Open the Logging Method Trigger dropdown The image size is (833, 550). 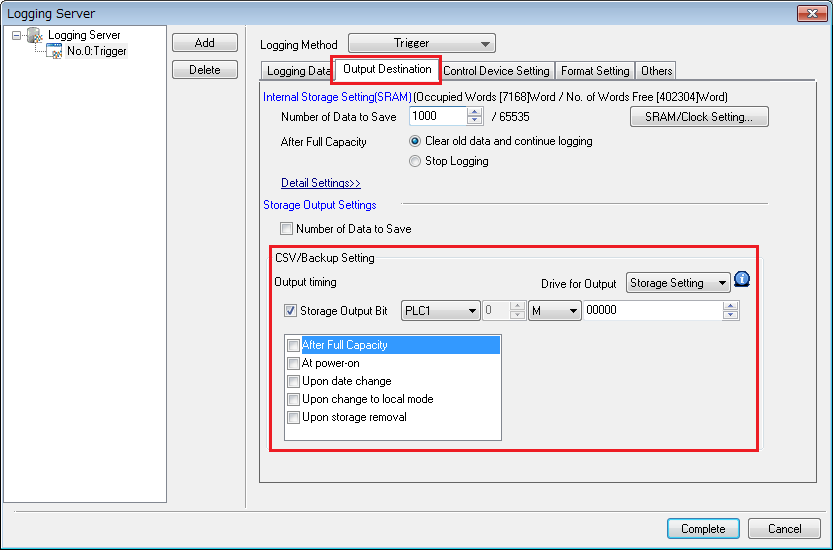[x=422, y=43]
